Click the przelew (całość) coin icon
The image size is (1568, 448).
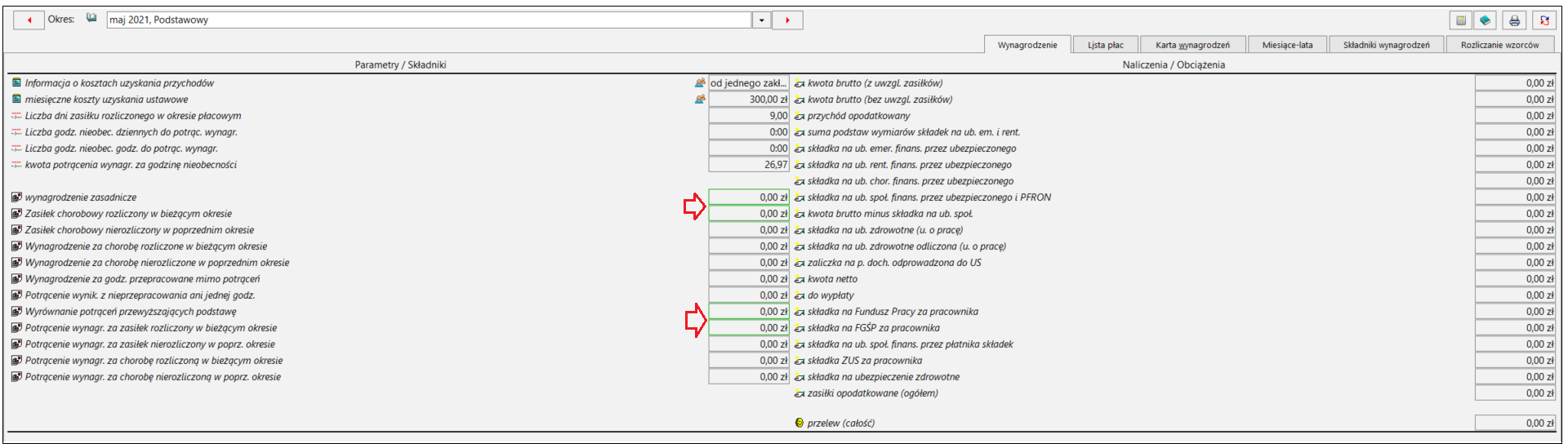pyautogui.click(x=800, y=423)
